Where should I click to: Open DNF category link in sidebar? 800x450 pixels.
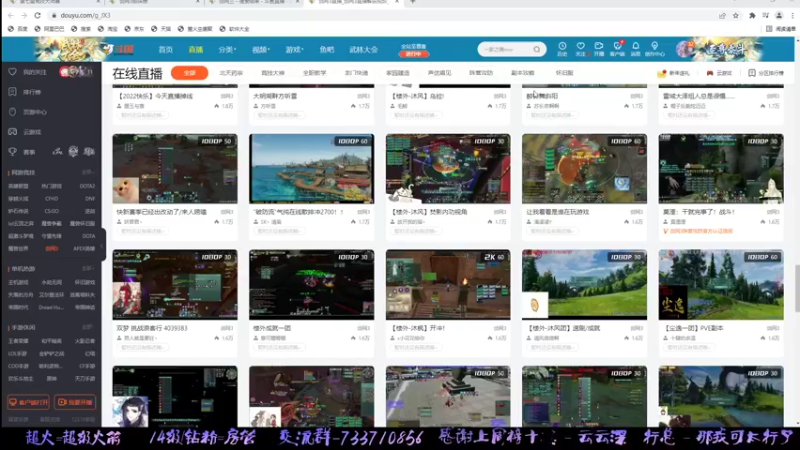tap(90, 198)
